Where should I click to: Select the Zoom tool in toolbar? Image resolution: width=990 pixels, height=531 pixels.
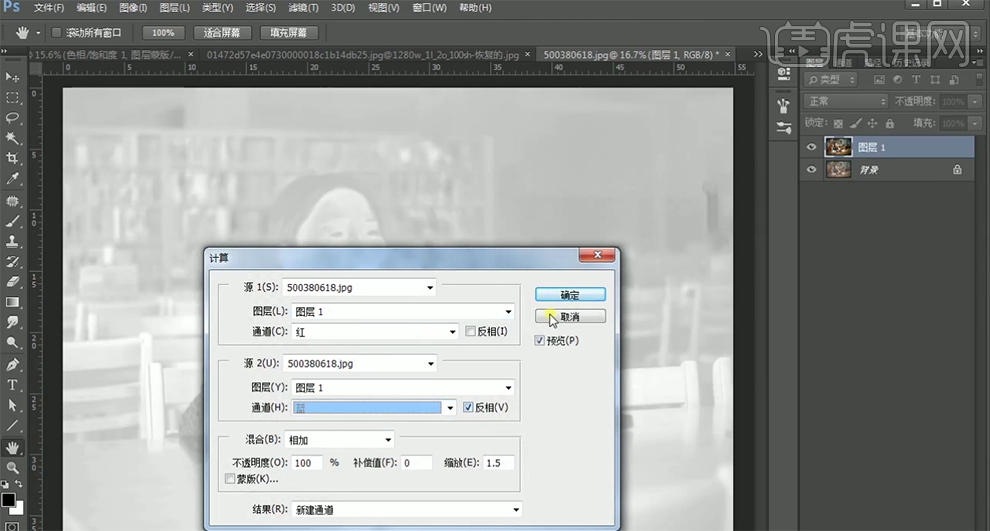pyautogui.click(x=13, y=467)
